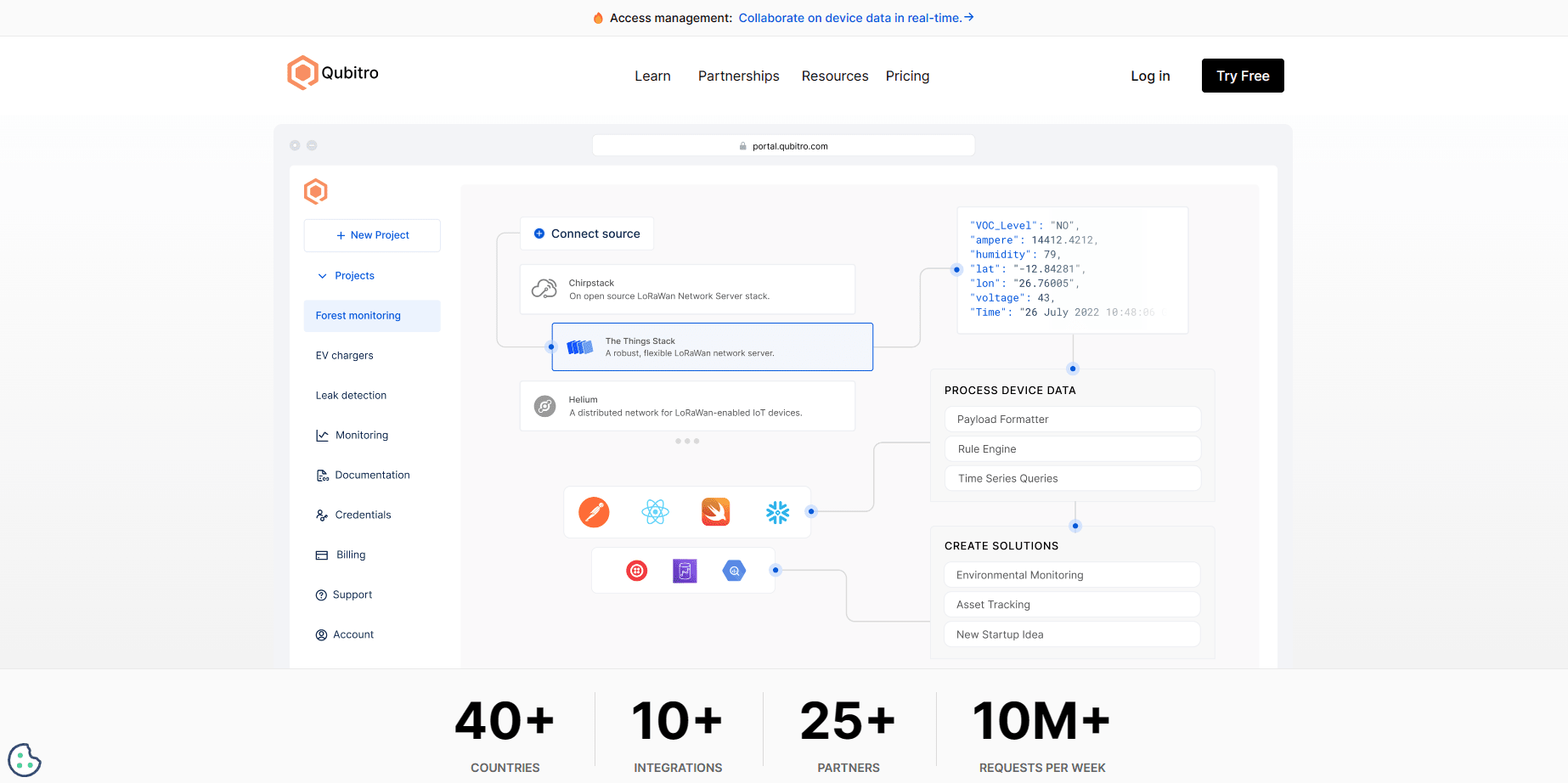This screenshot has height=783, width=1568.
Task: Click the Support question mark icon
Action: tap(321, 595)
